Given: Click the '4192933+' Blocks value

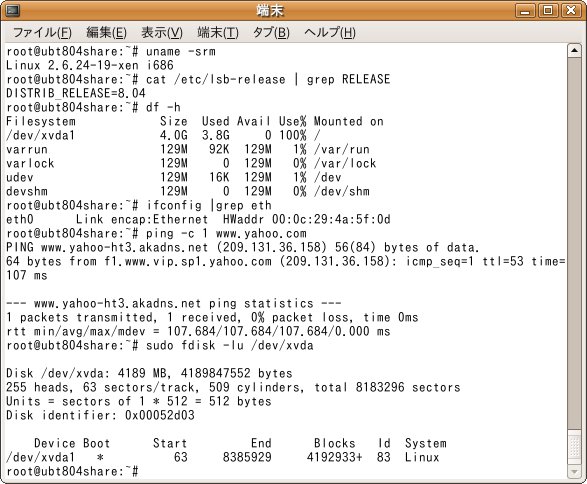Looking at the screenshot, I should [x=335, y=457].
